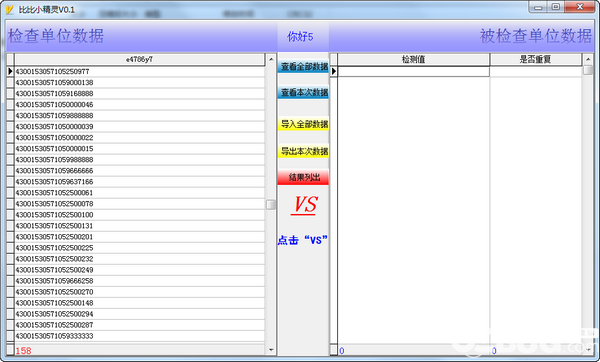
Task: Click the right grid scrollbar up arrow
Action: [588, 59]
